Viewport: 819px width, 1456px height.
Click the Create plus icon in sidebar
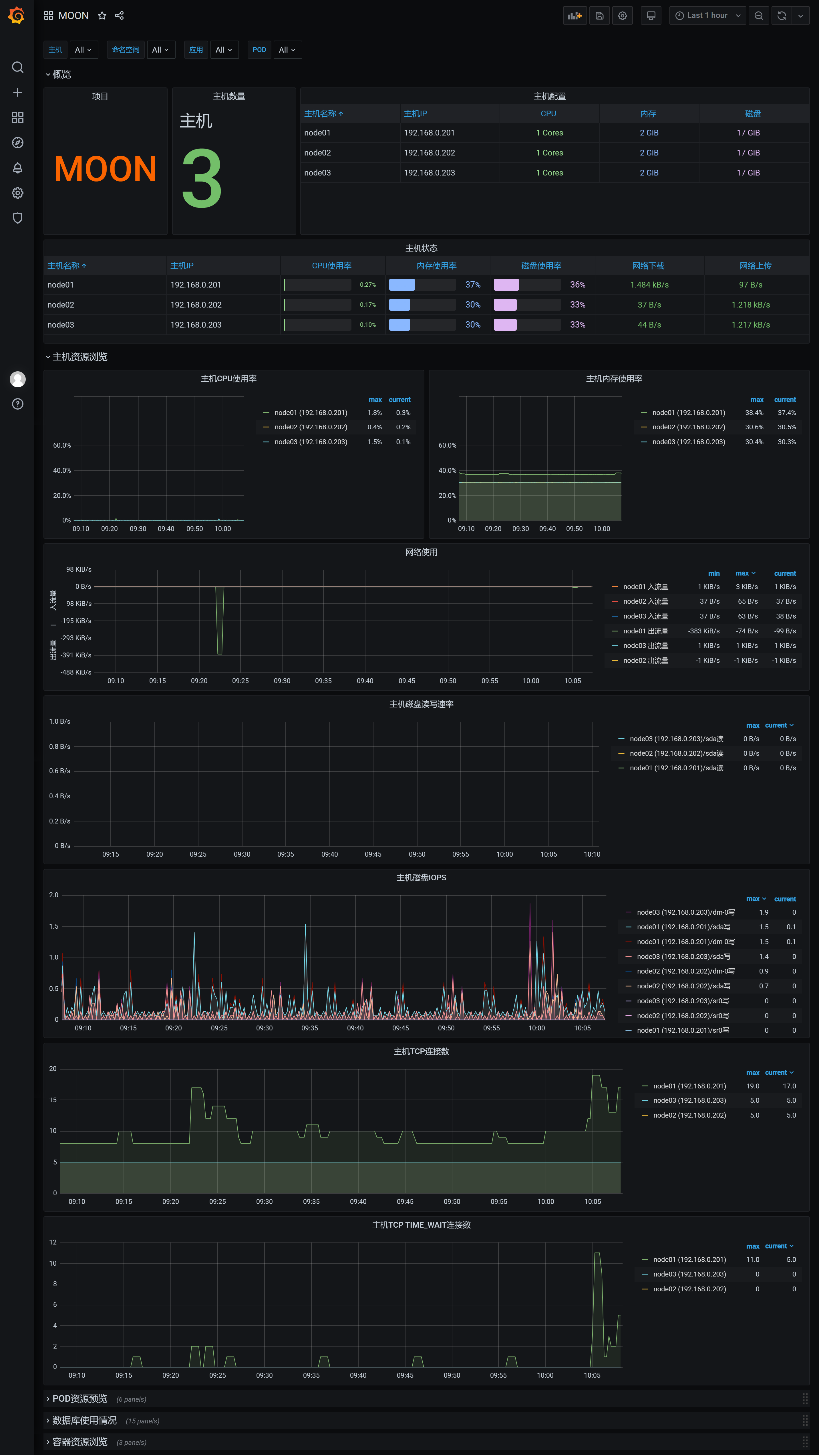pos(17,92)
